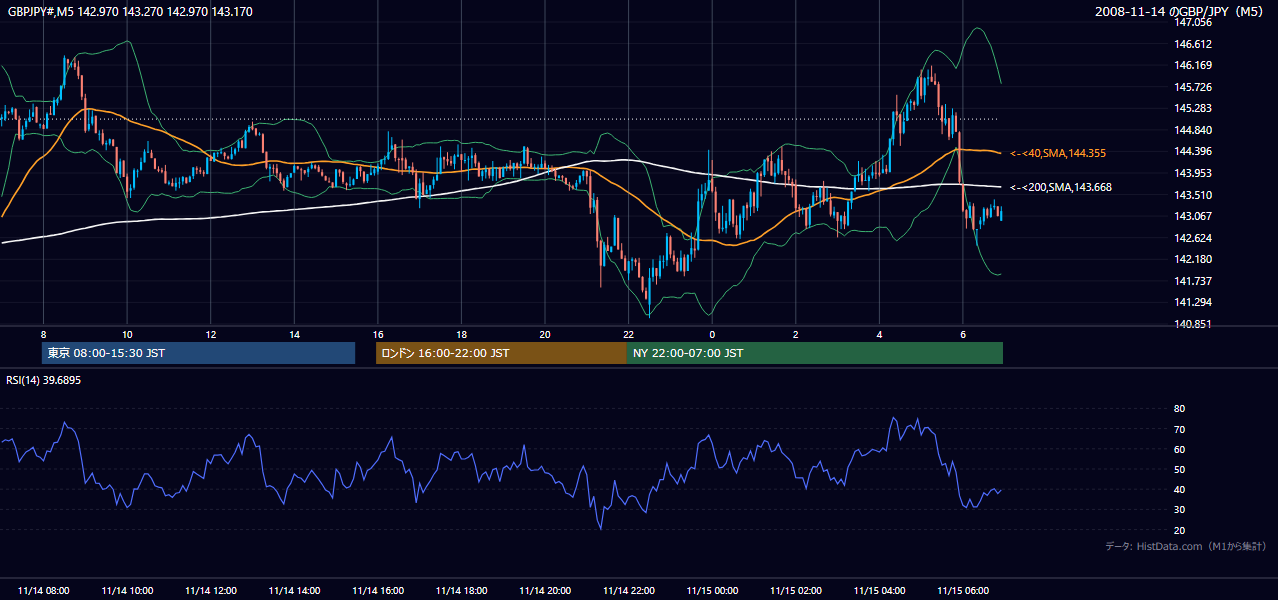The height and width of the screenshot is (600, 1278).
Task: Click hour tick 4 under price chart
Action: click(879, 334)
